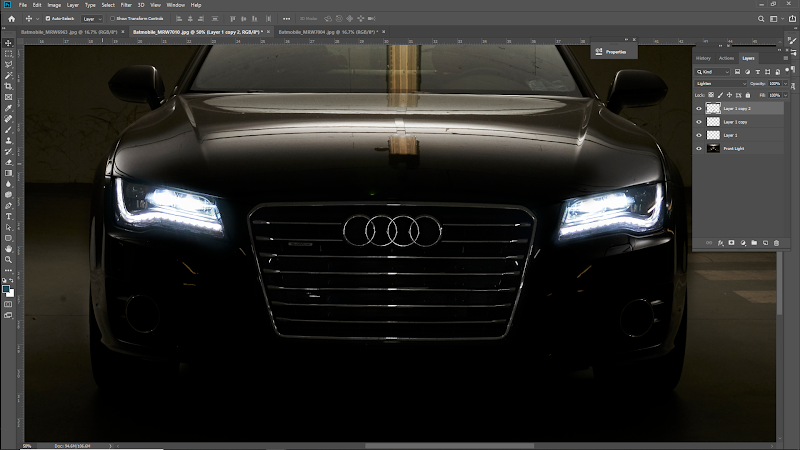Select the History Brush tool

(x=8, y=152)
